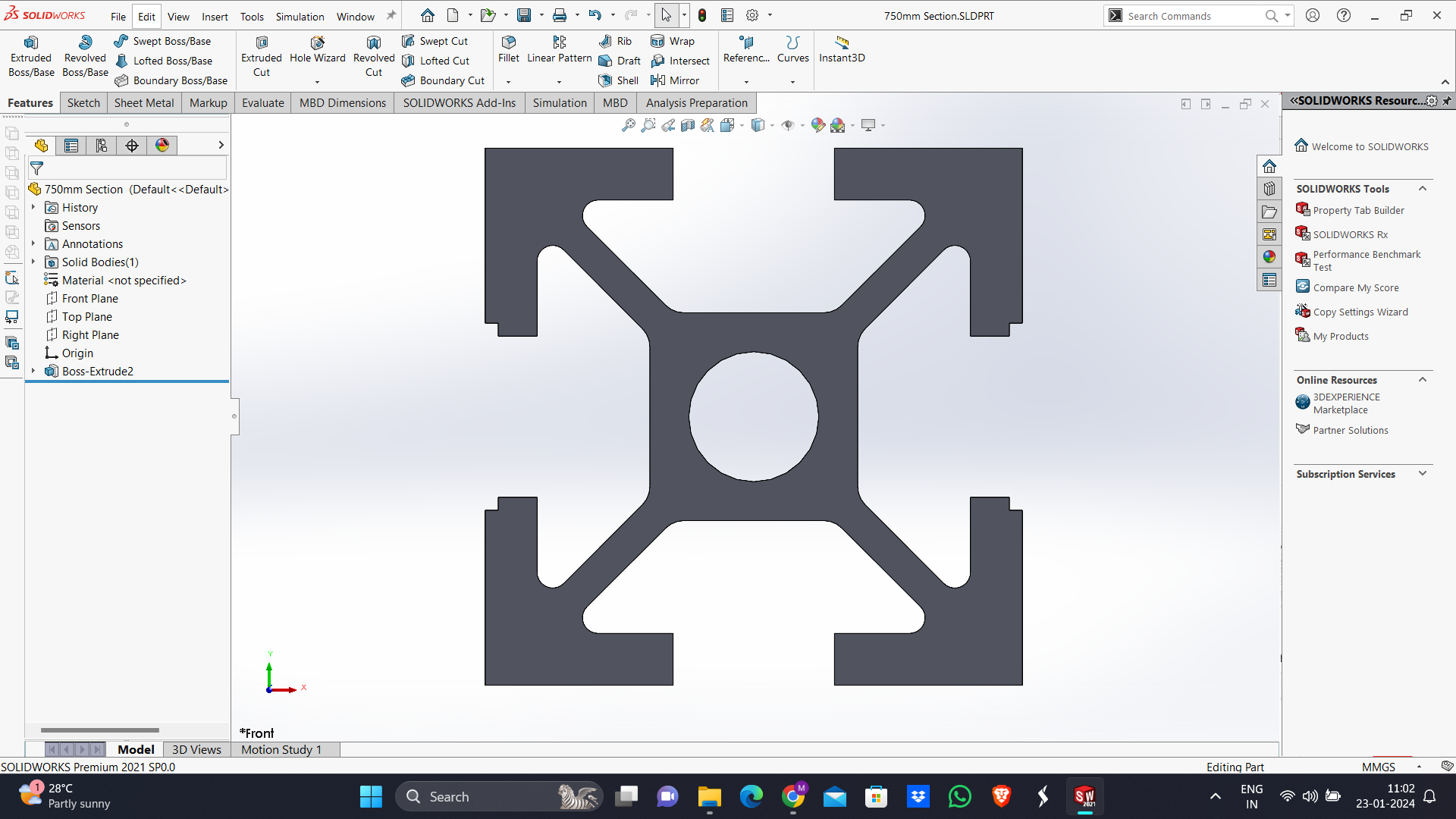
Task: Click the Fillet tool icon
Action: coord(509,42)
